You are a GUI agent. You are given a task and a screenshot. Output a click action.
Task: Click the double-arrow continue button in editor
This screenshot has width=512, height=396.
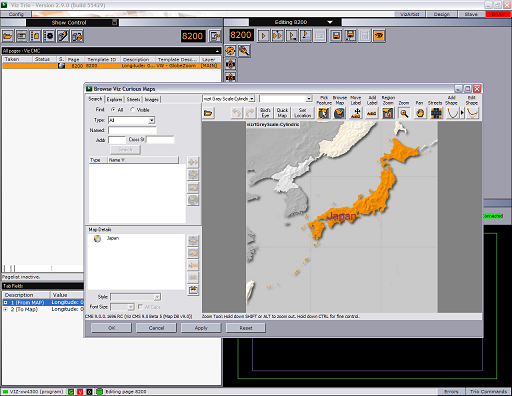[277, 35]
